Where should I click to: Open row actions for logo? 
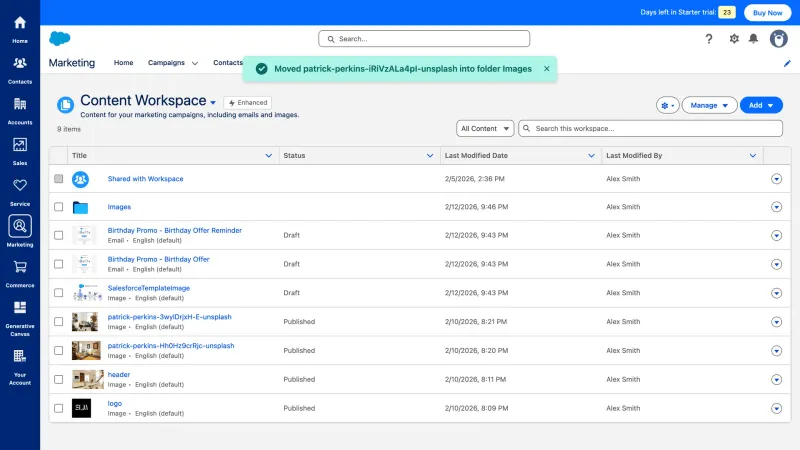click(x=777, y=408)
